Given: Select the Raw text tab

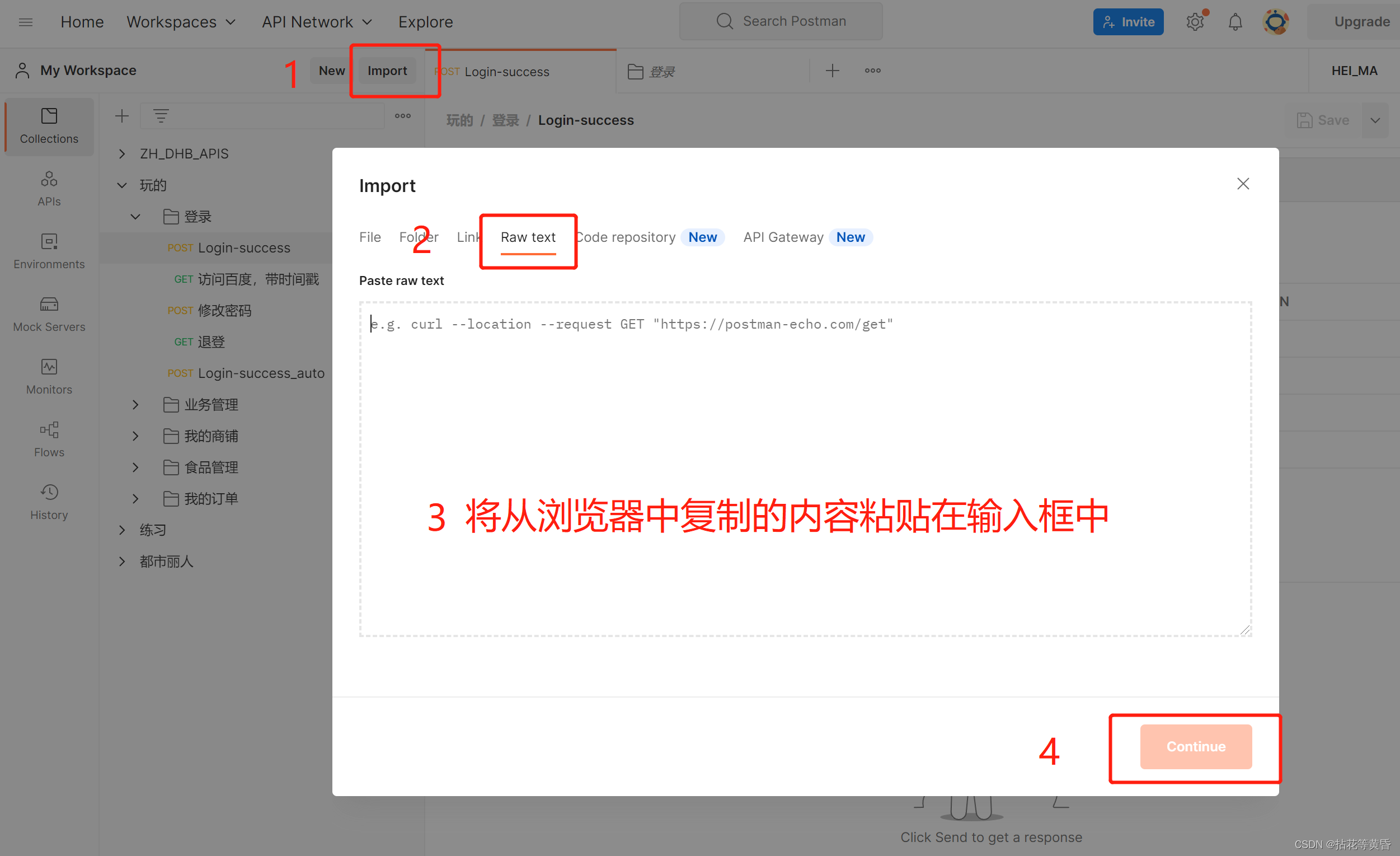Looking at the screenshot, I should point(528,237).
